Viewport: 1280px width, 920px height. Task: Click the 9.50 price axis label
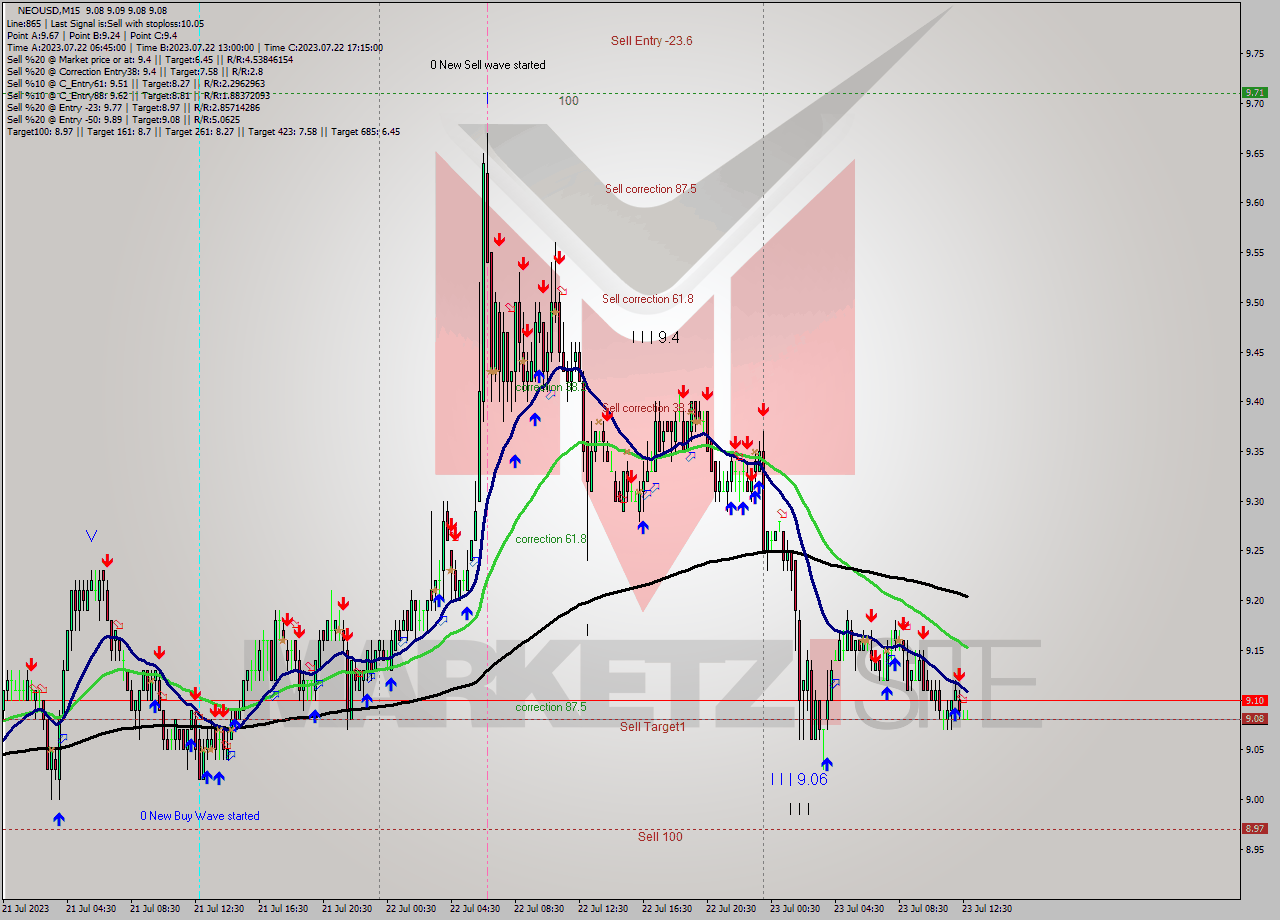[x=1256, y=302]
